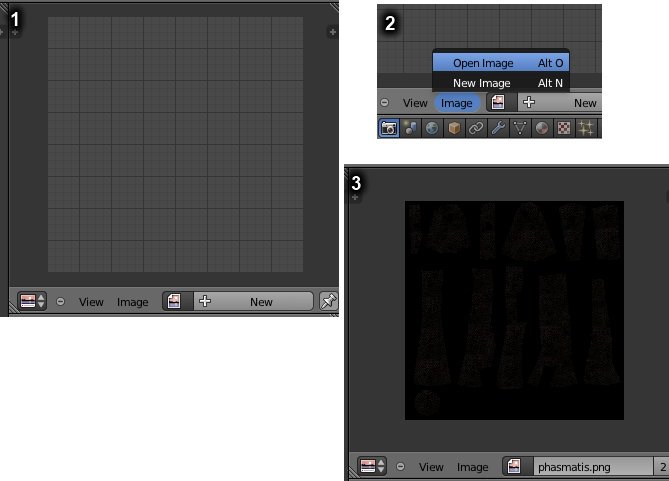Expand the hidden left-side region plus tab in grid editor

click(15, 32)
